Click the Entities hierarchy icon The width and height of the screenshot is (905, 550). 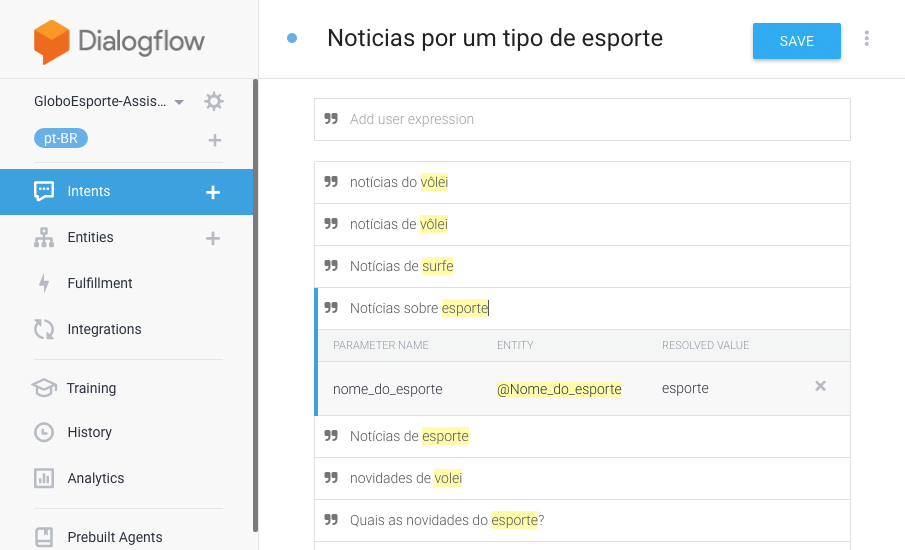[44, 237]
